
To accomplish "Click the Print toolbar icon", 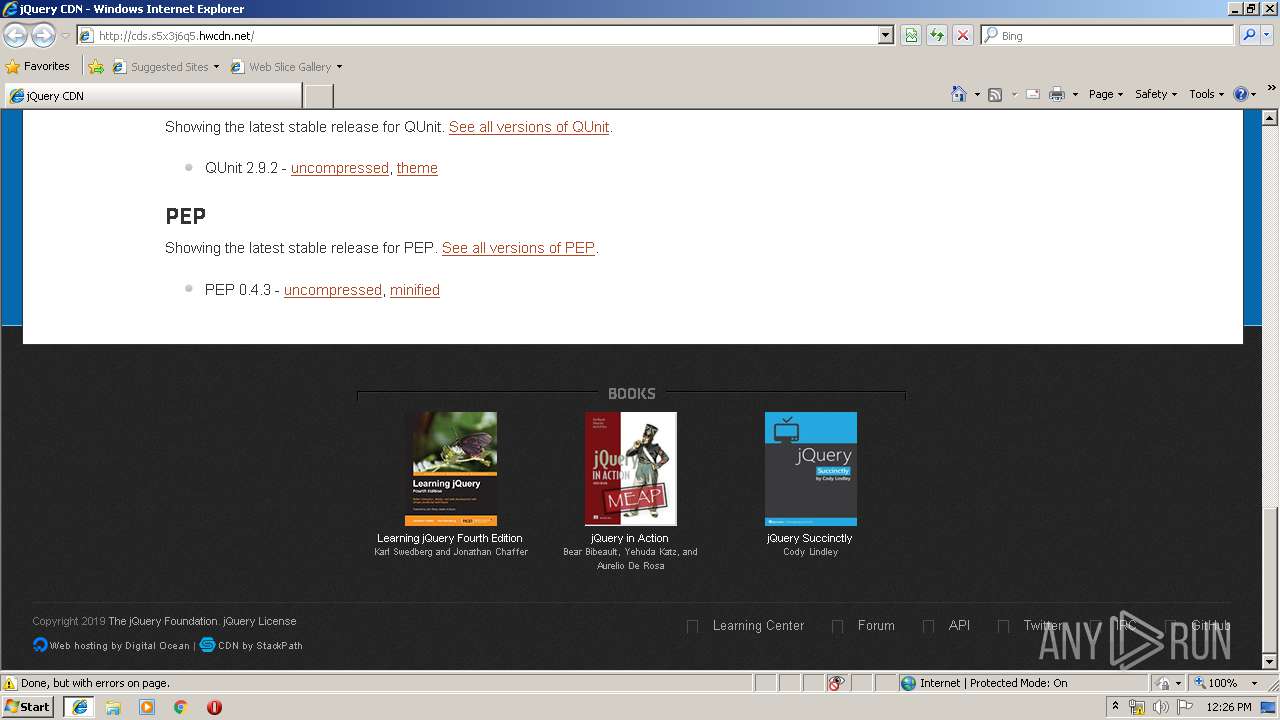I will coord(1057,94).
